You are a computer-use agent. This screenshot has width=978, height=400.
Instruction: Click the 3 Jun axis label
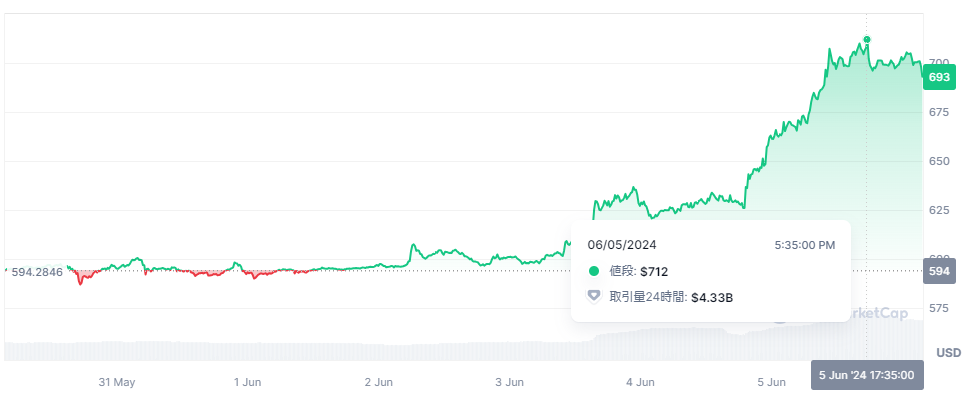[x=509, y=382]
